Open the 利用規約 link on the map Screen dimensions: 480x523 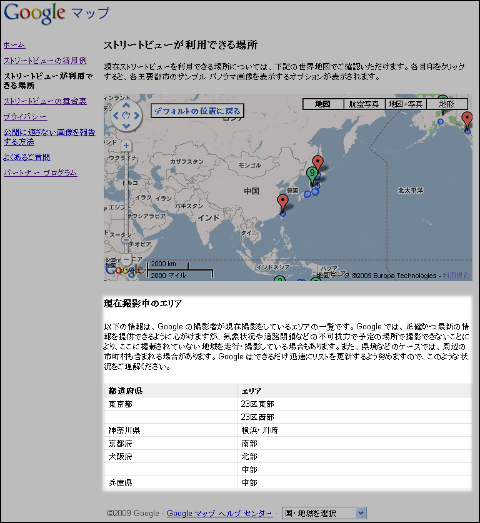456,275
